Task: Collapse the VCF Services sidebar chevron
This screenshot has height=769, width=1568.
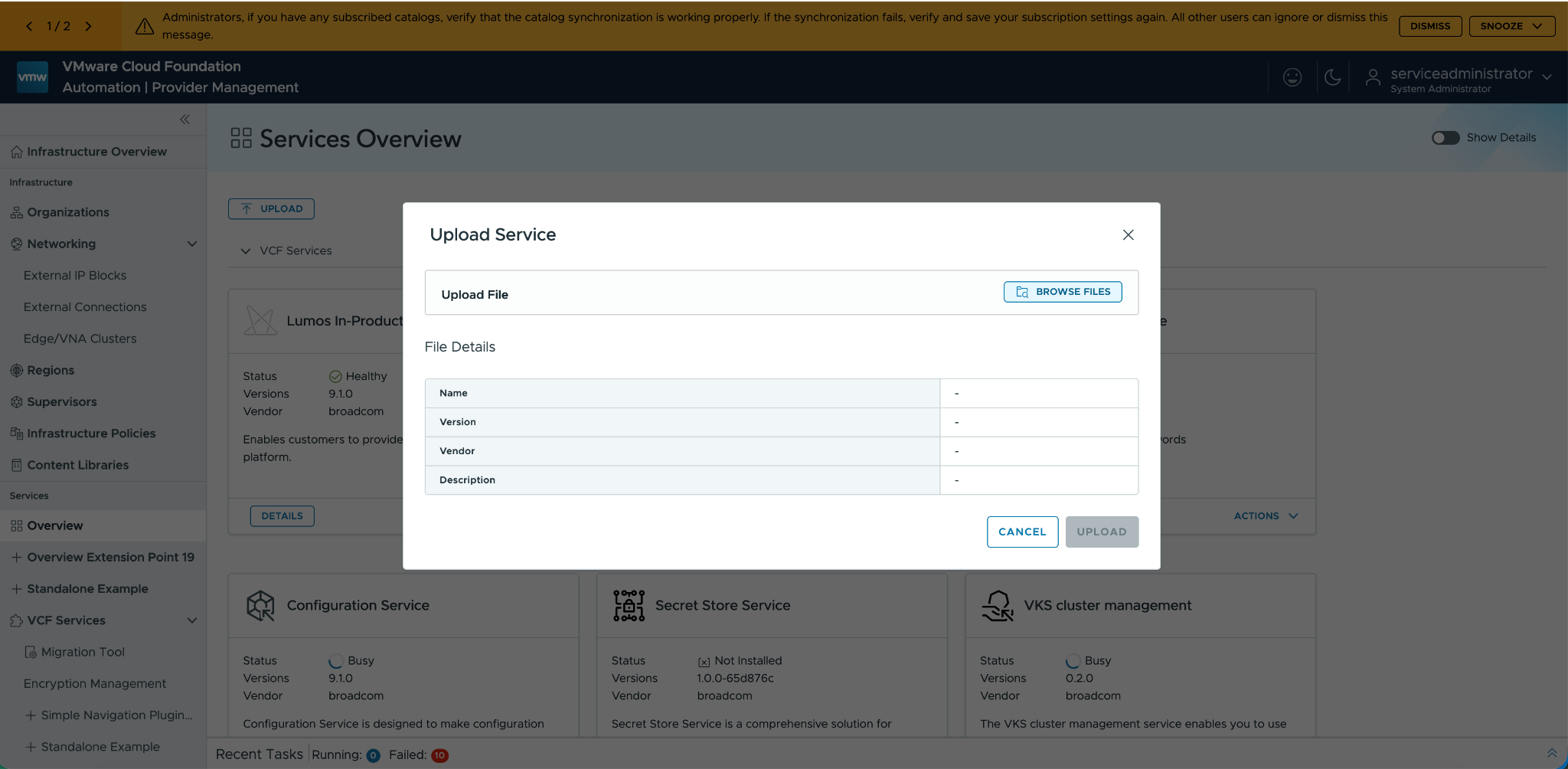Action: coord(192,621)
